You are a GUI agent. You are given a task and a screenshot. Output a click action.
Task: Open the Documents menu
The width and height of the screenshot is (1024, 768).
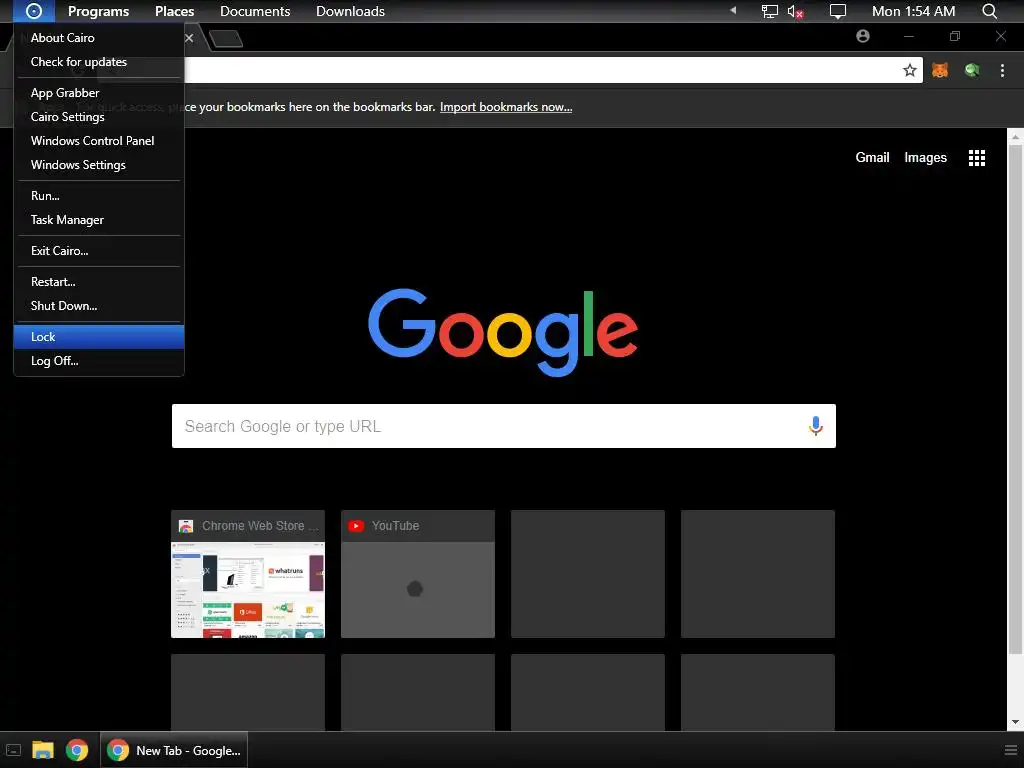pos(255,11)
